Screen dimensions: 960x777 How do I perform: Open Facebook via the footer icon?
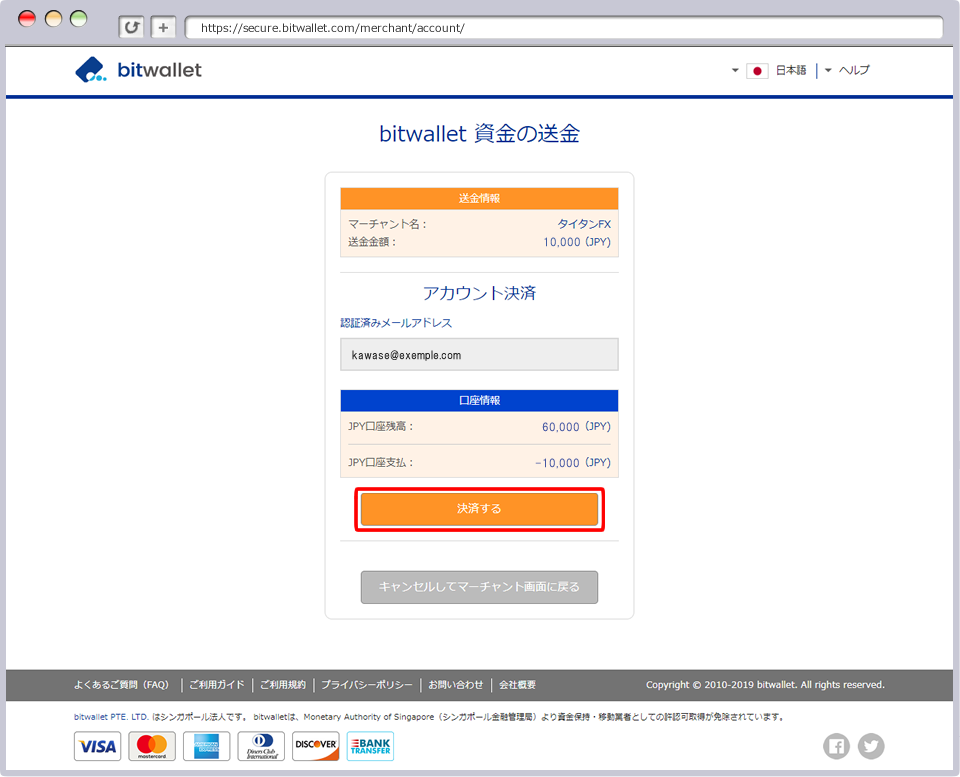pos(836,746)
